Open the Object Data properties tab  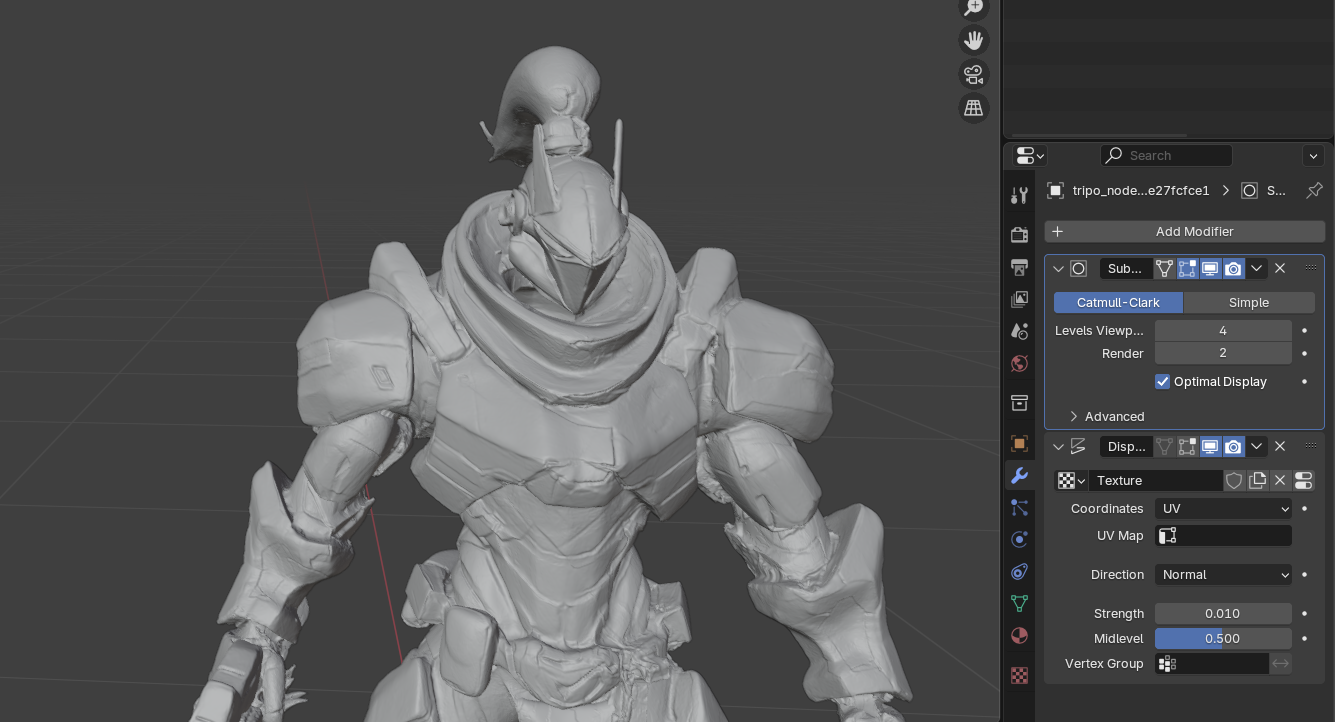pos(1019,603)
